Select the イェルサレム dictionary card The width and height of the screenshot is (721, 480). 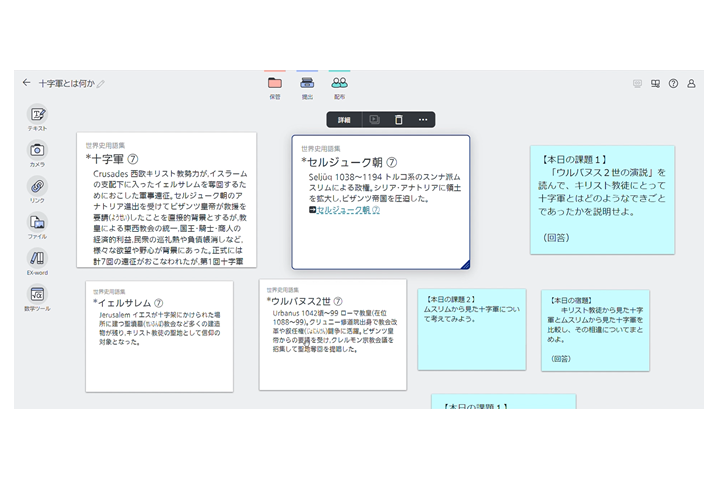tap(159, 337)
